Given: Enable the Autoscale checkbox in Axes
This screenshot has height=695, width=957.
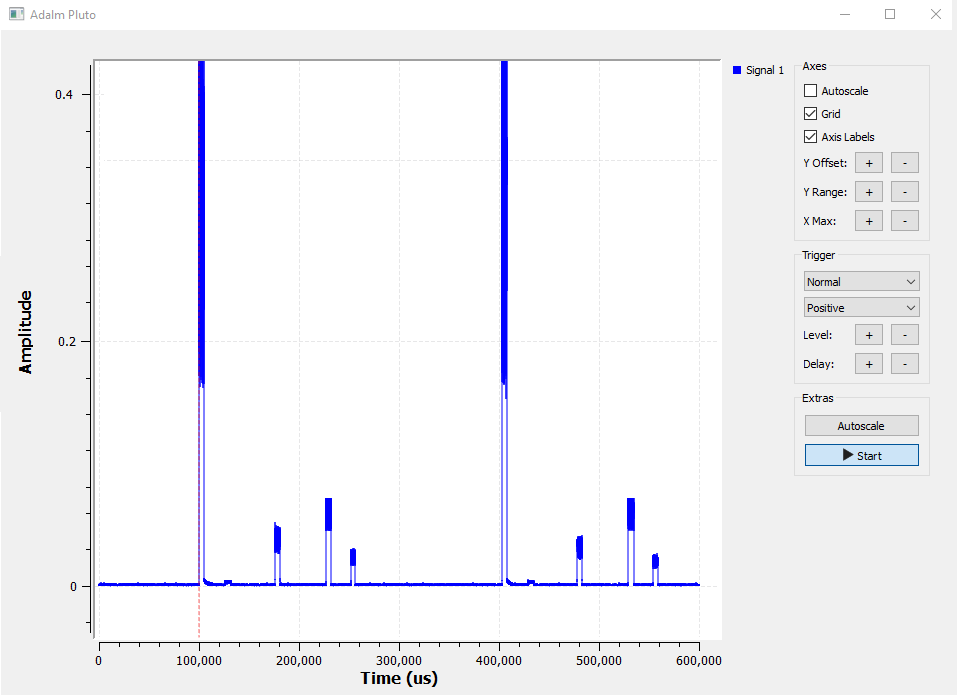Looking at the screenshot, I should [x=811, y=91].
